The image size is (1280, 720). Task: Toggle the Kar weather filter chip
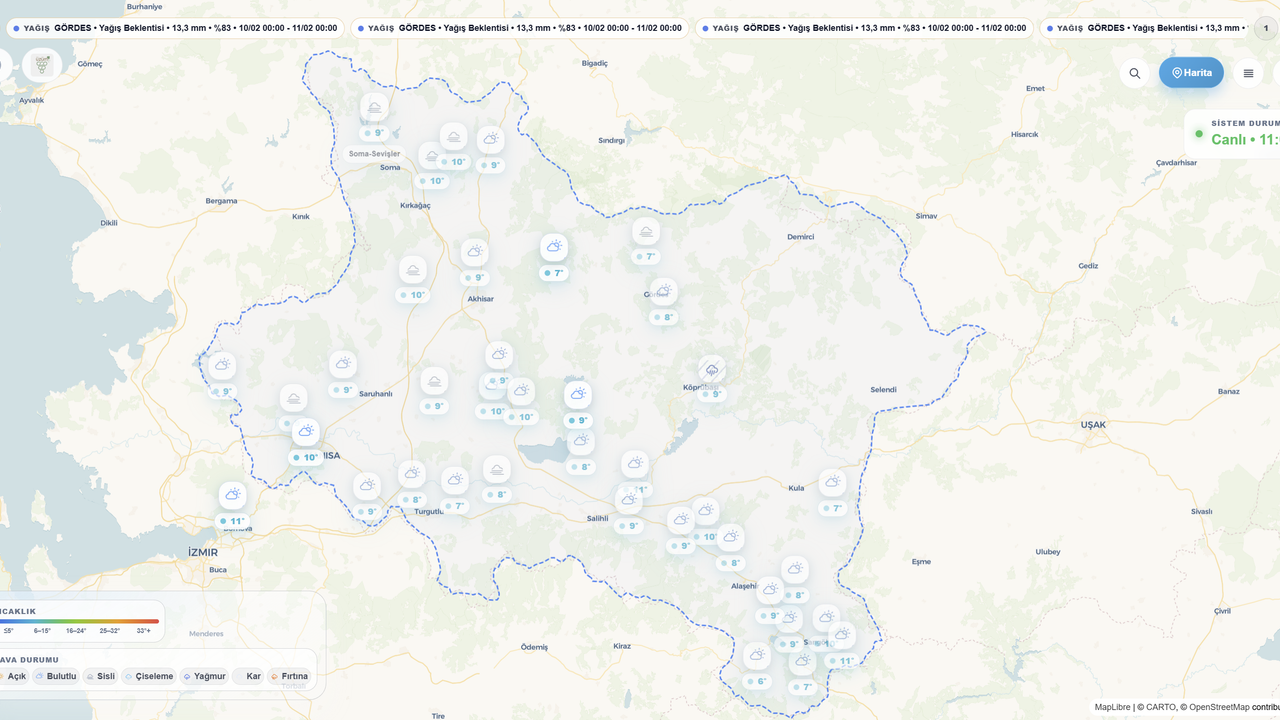coord(248,676)
